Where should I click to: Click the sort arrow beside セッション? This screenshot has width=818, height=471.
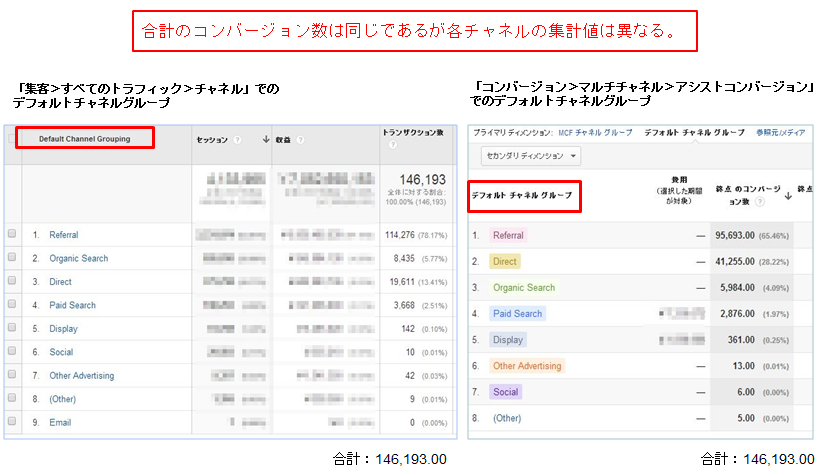pos(265,139)
